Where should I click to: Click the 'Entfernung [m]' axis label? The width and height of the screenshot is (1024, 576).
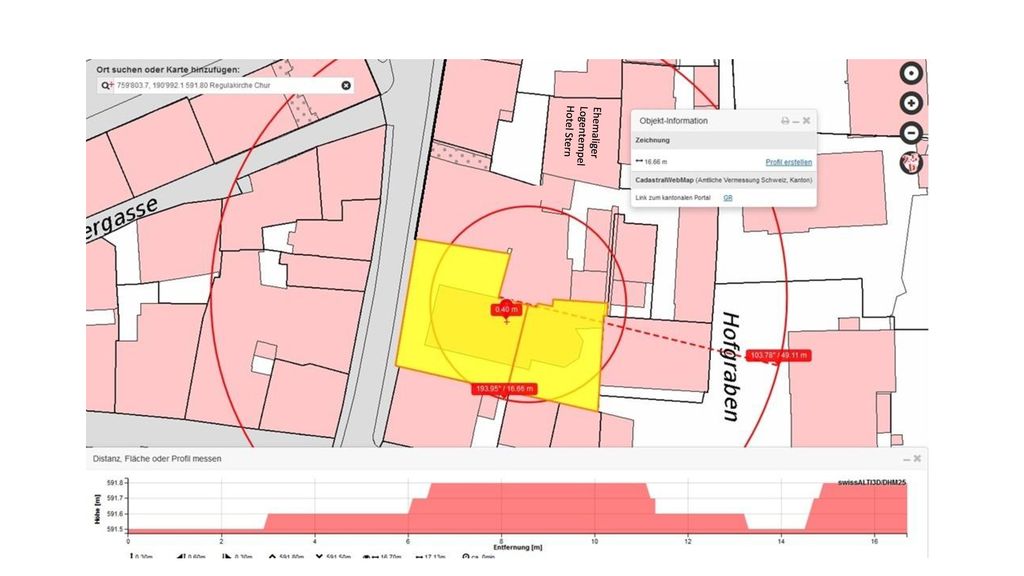click(517, 547)
